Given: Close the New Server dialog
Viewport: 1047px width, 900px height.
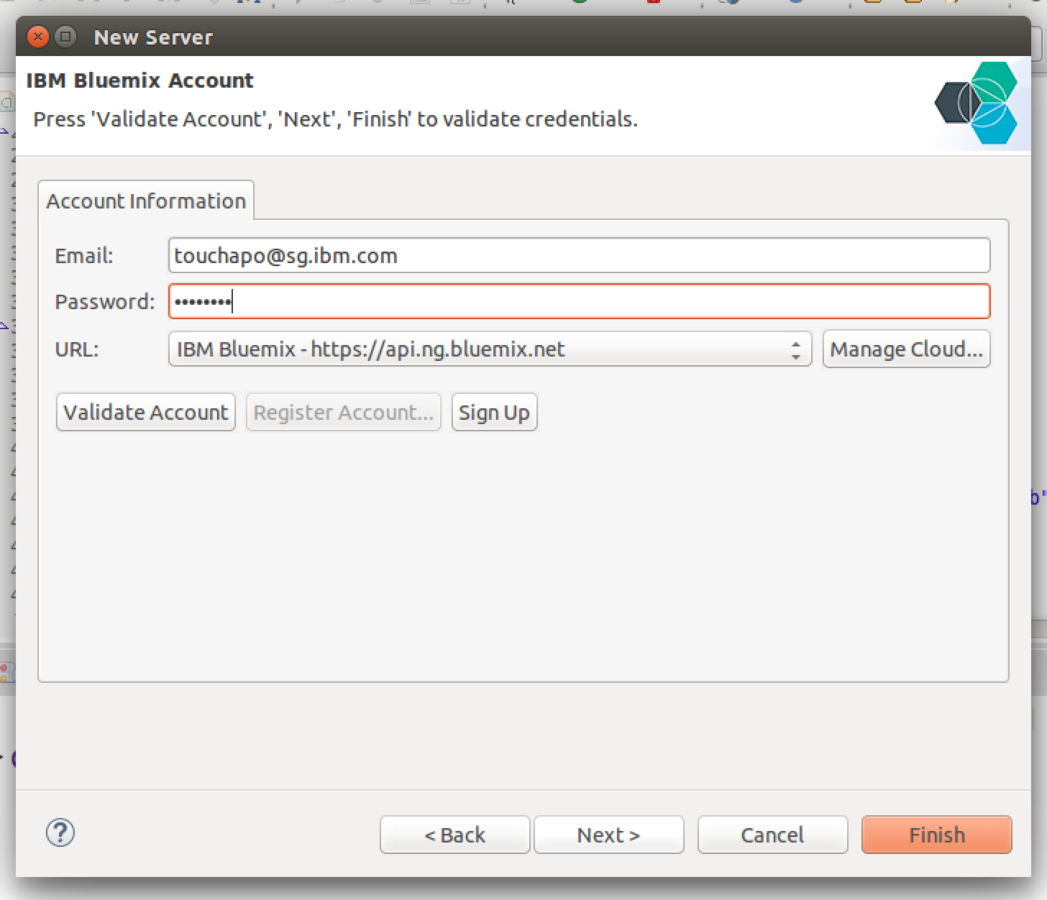Looking at the screenshot, I should click(x=38, y=37).
